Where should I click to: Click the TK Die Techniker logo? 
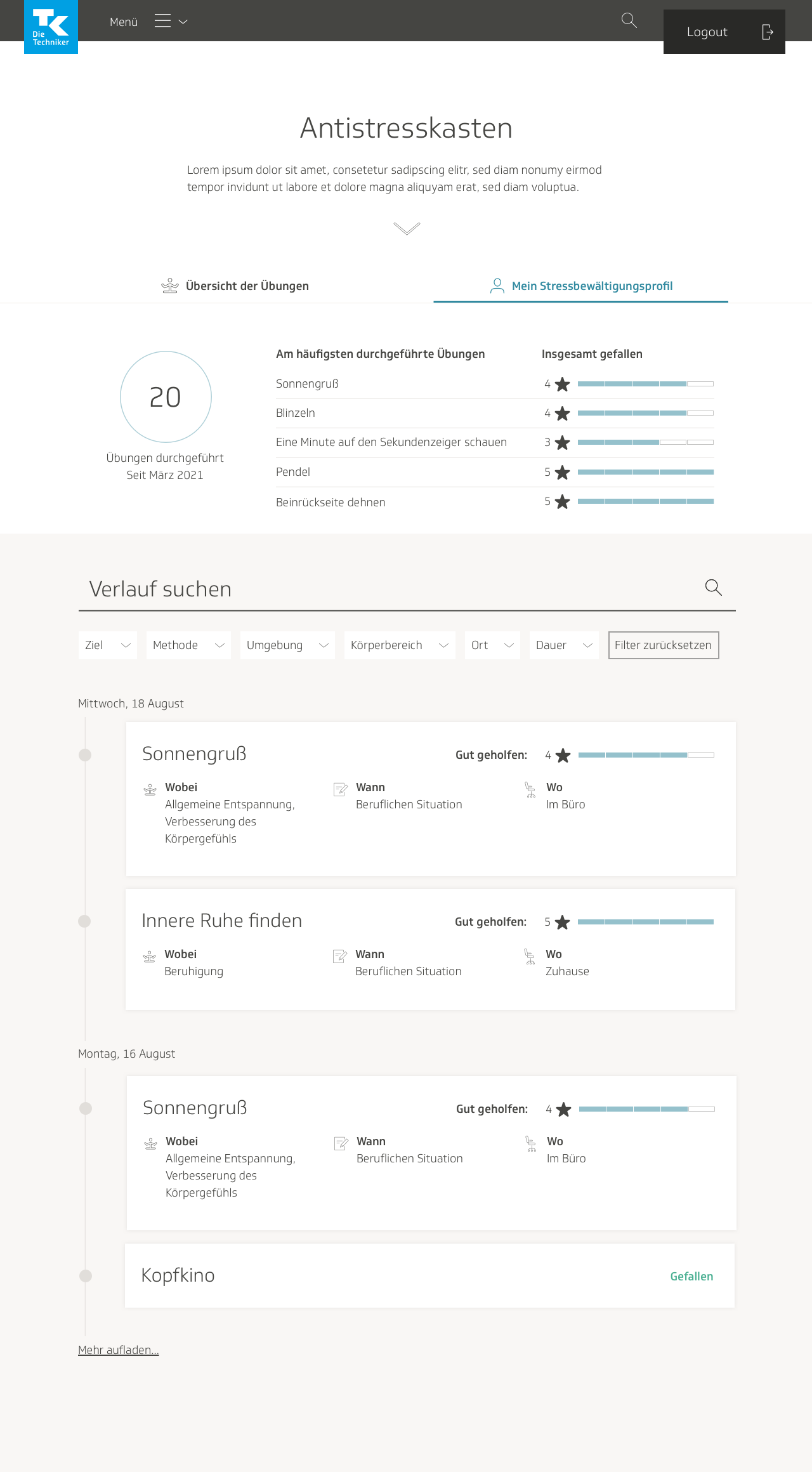[51, 27]
